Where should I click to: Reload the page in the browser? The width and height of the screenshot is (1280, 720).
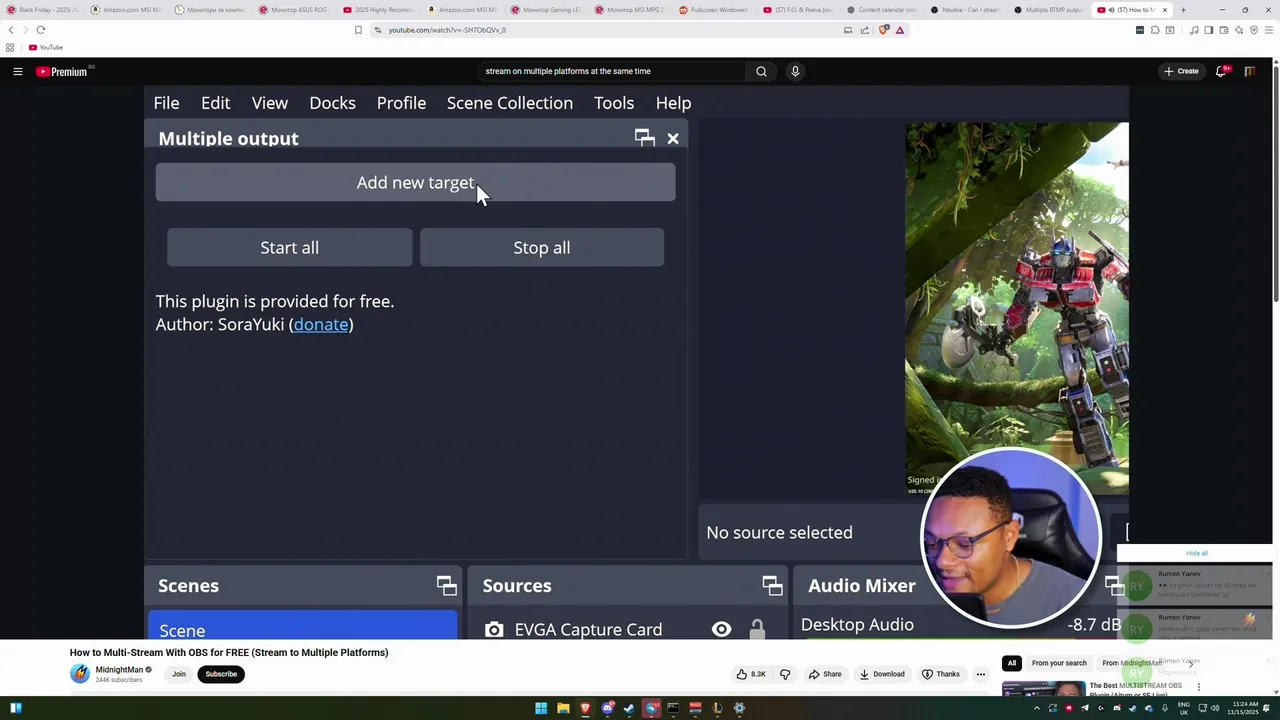pyautogui.click(x=41, y=30)
